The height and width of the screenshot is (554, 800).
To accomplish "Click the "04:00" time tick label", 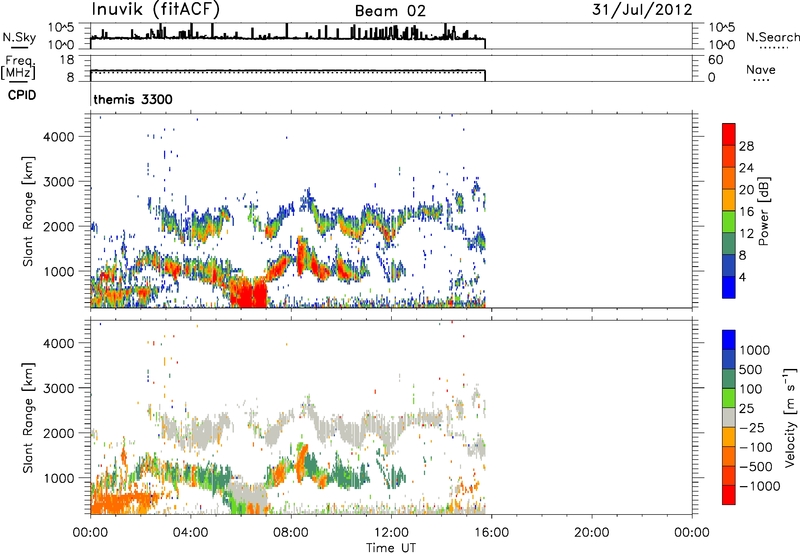I will click(190, 533).
